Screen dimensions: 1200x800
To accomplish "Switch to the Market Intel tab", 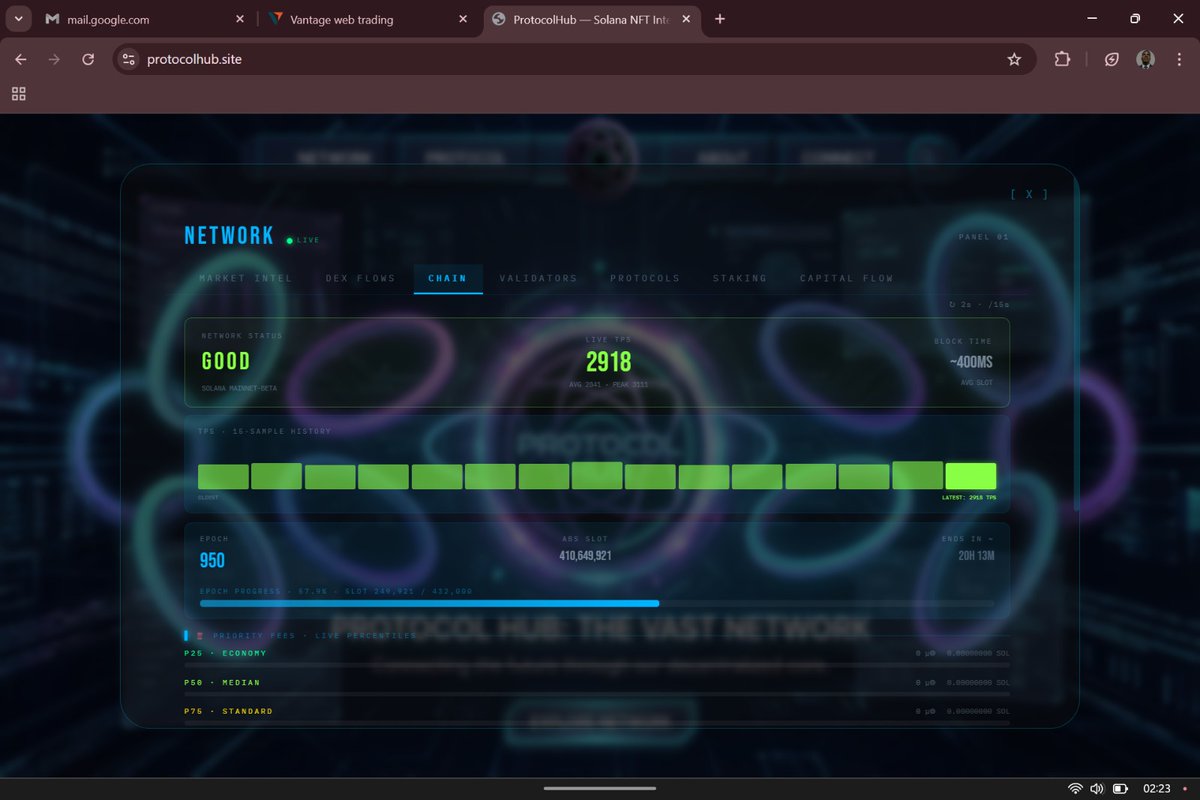I will coord(246,278).
